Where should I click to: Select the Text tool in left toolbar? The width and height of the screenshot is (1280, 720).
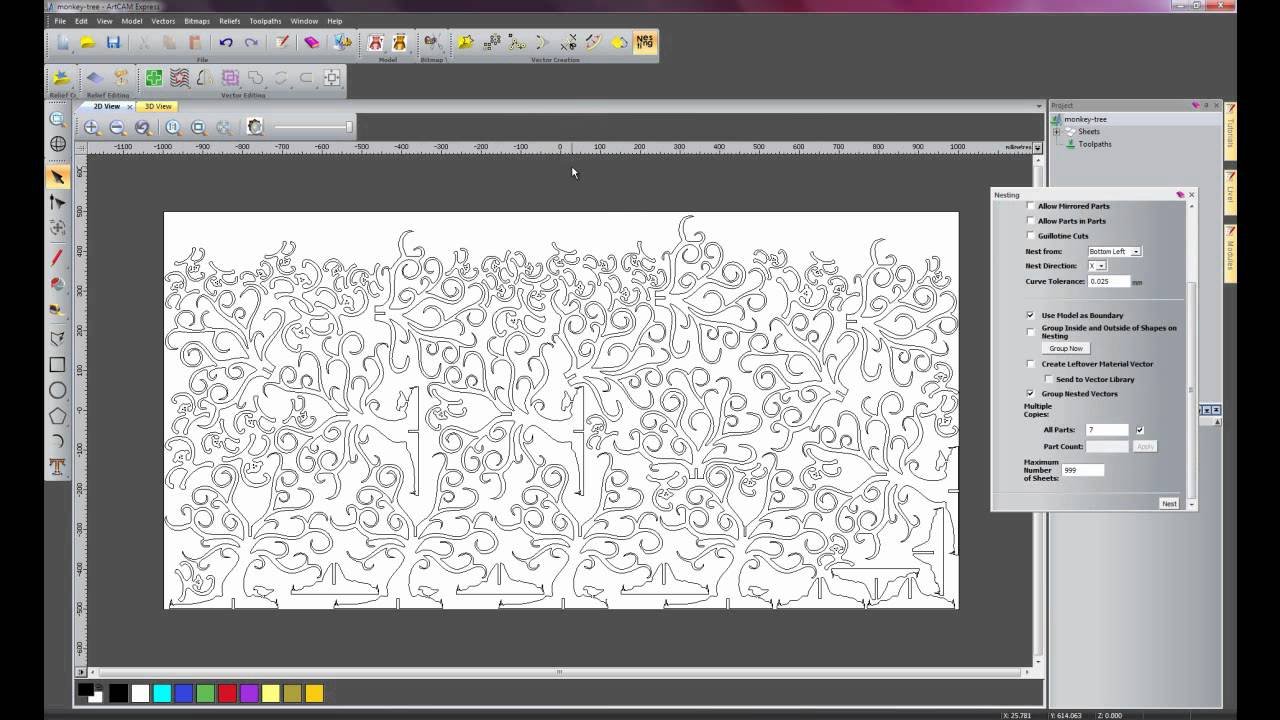(x=58, y=466)
